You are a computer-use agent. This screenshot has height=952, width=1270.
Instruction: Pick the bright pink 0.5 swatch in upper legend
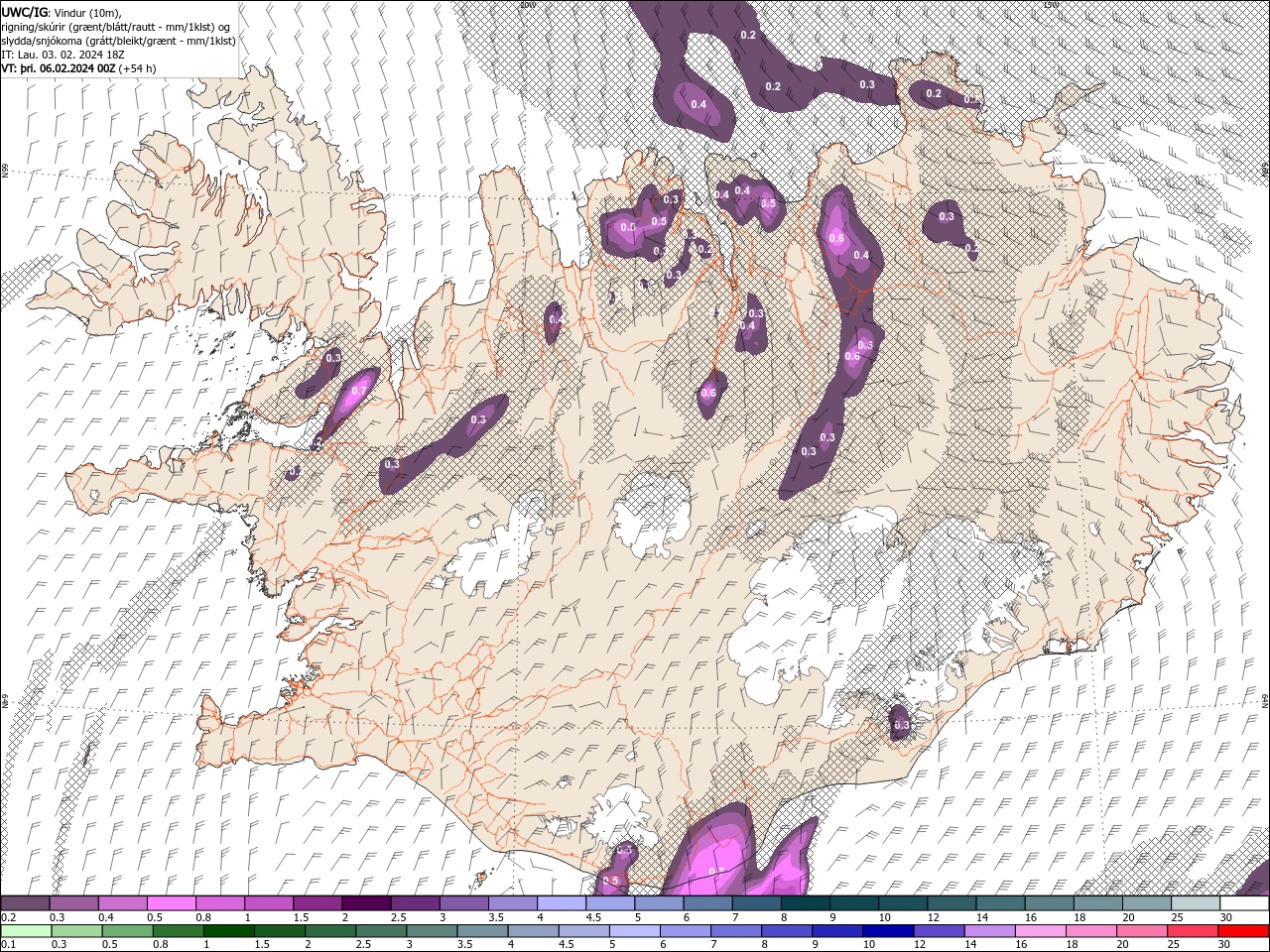[171, 903]
